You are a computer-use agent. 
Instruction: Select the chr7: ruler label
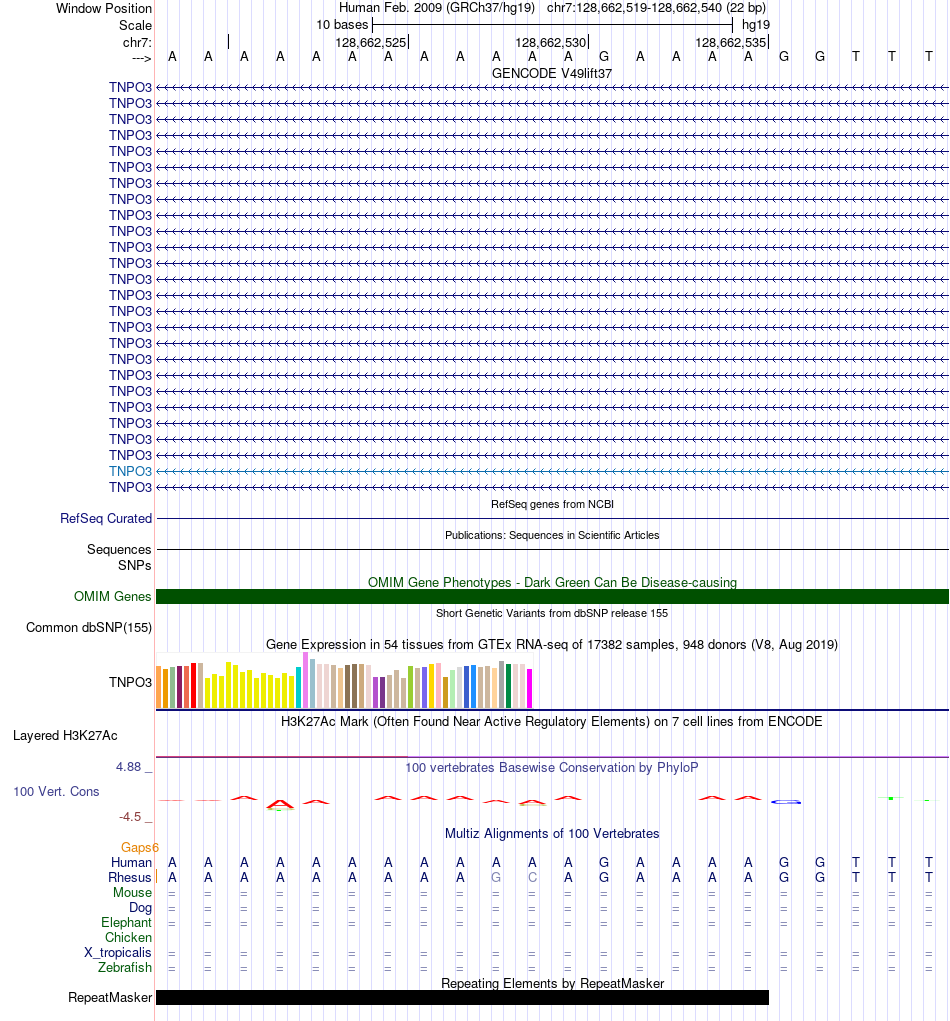[x=137, y=42]
